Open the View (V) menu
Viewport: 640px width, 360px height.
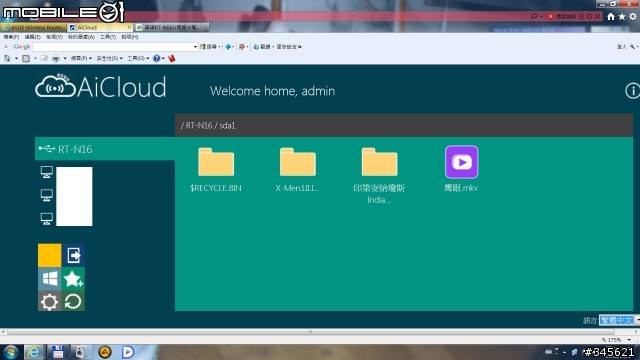click(x=54, y=37)
